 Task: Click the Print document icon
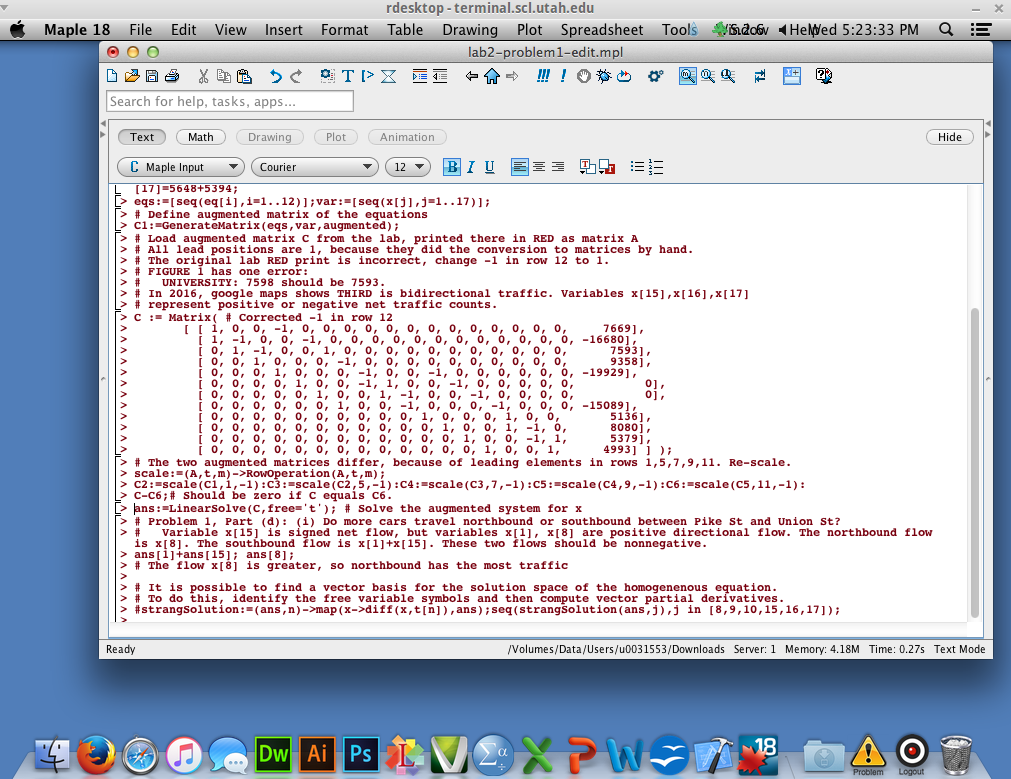coord(171,76)
